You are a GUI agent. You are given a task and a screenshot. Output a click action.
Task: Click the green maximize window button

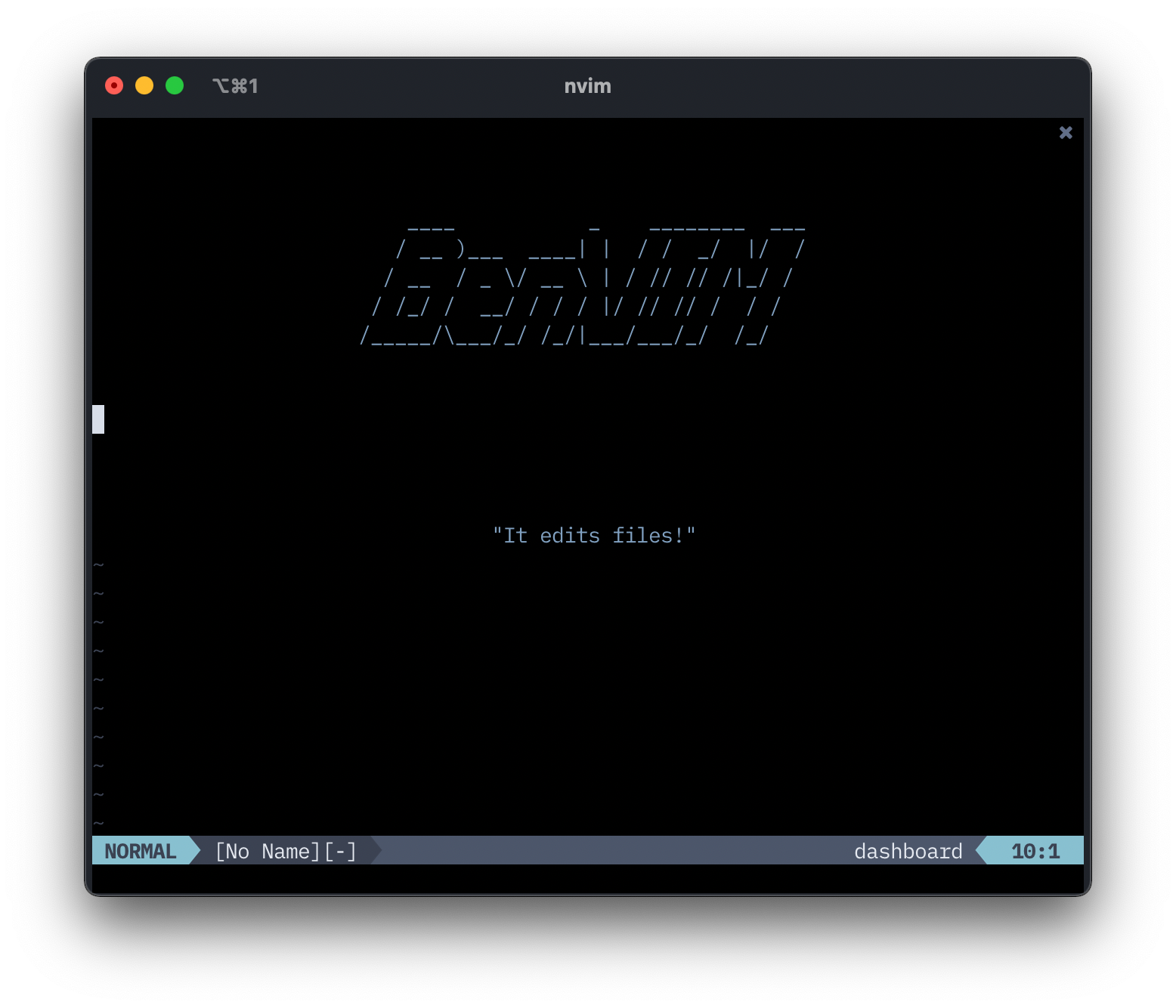pos(175,86)
